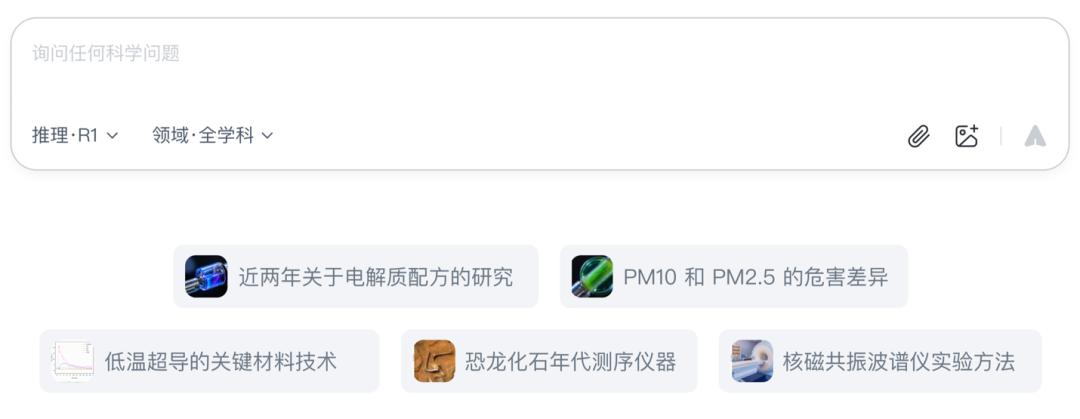Image resolution: width=1080 pixels, height=419 pixels.
Task: Click the paperclip attach file icon
Action: pos(918,136)
